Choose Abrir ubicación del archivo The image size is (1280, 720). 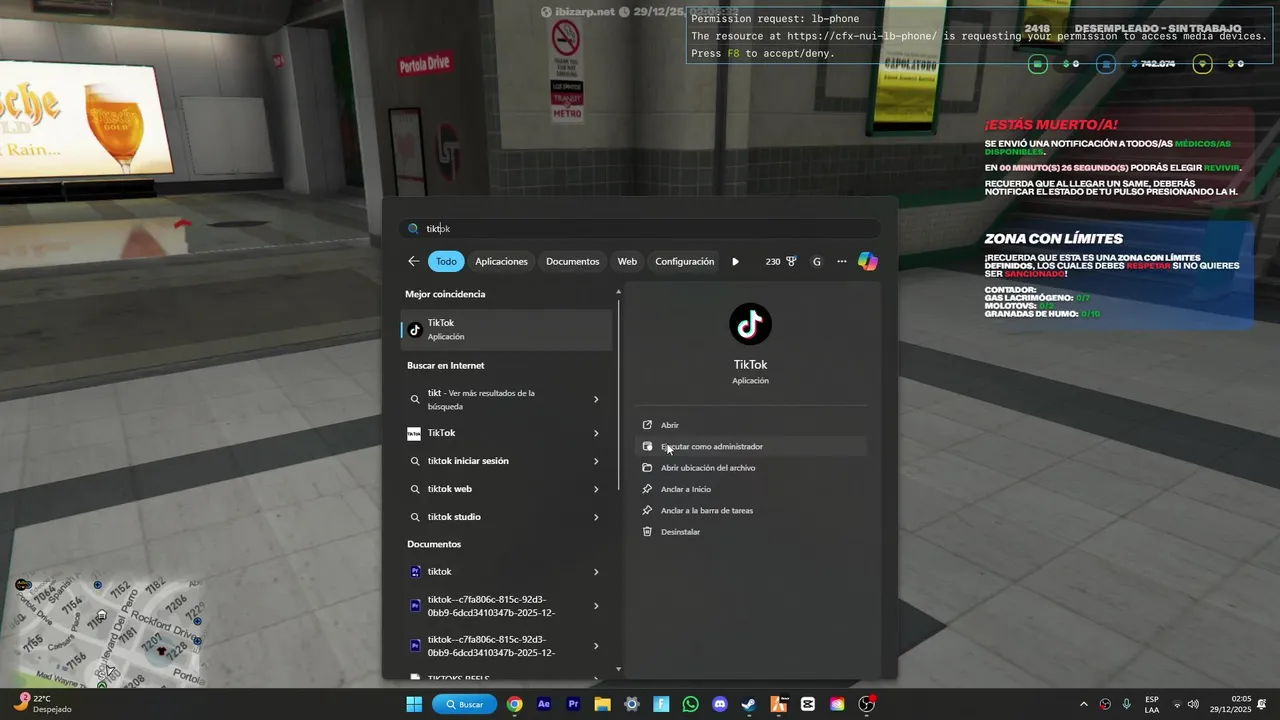coord(750,468)
